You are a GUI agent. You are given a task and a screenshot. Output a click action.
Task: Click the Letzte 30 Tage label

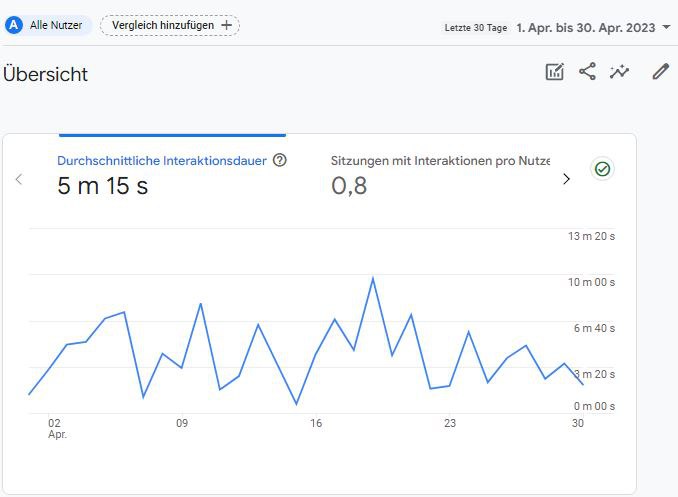476,28
